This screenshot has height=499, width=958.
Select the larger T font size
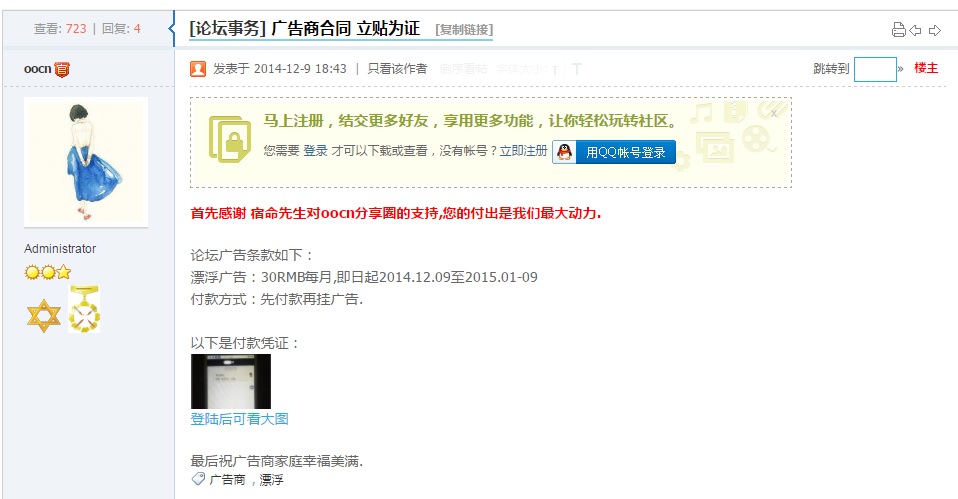(577, 69)
